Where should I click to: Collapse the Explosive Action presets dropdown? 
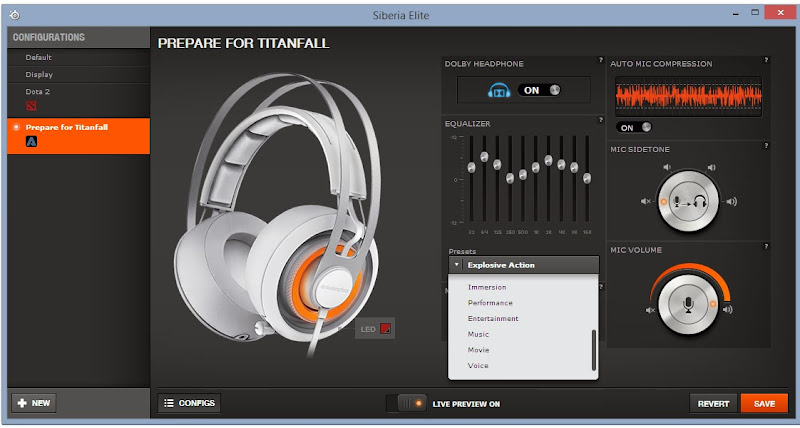pos(523,265)
